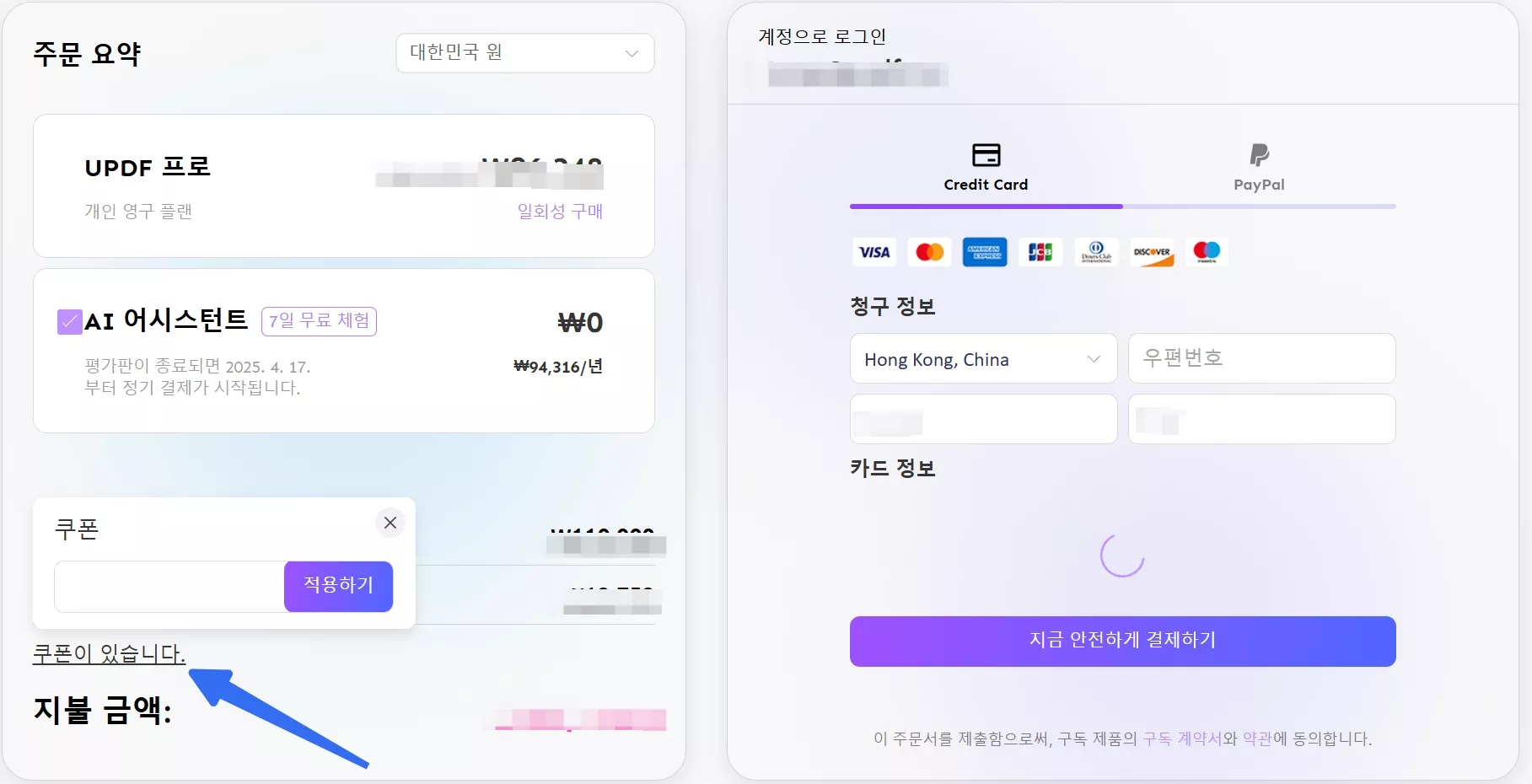Open the 구독 계약서 link
1532x784 pixels.
tap(1182, 739)
